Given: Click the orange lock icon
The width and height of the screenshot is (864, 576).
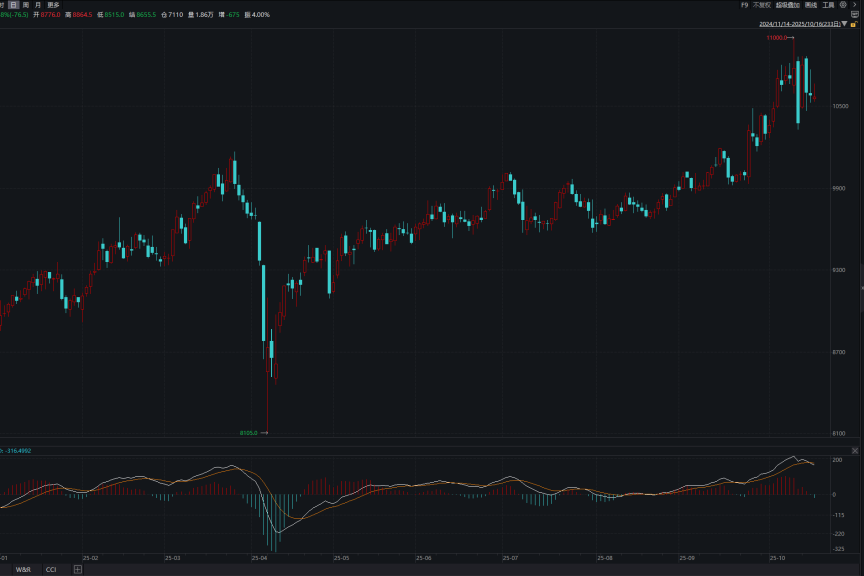Looking at the screenshot, I should 853,24.
